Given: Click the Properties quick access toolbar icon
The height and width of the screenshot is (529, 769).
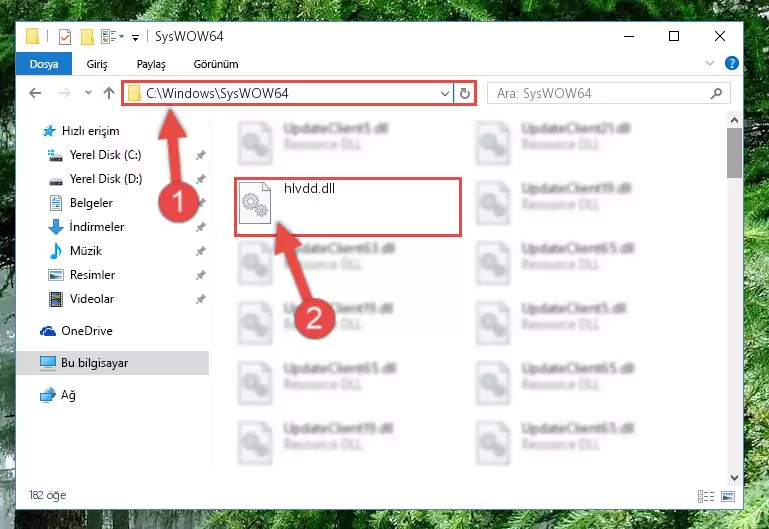Looking at the screenshot, I should (65, 37).
